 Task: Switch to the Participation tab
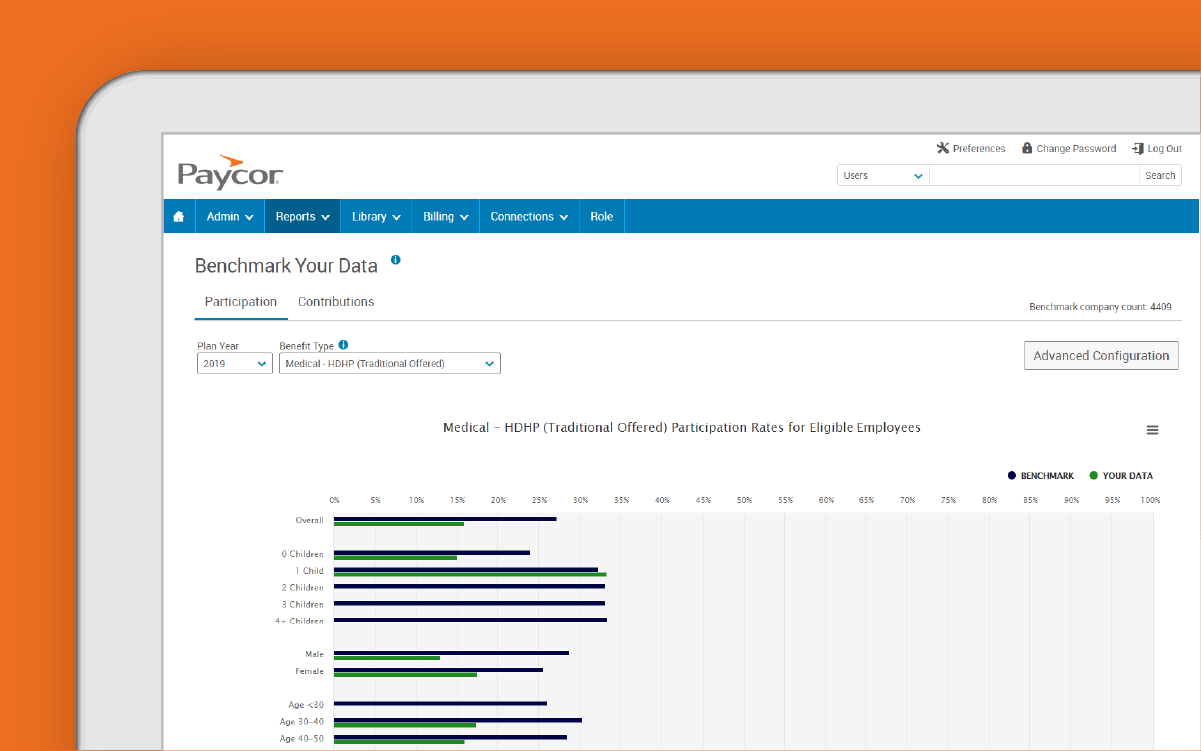(241, 302)
